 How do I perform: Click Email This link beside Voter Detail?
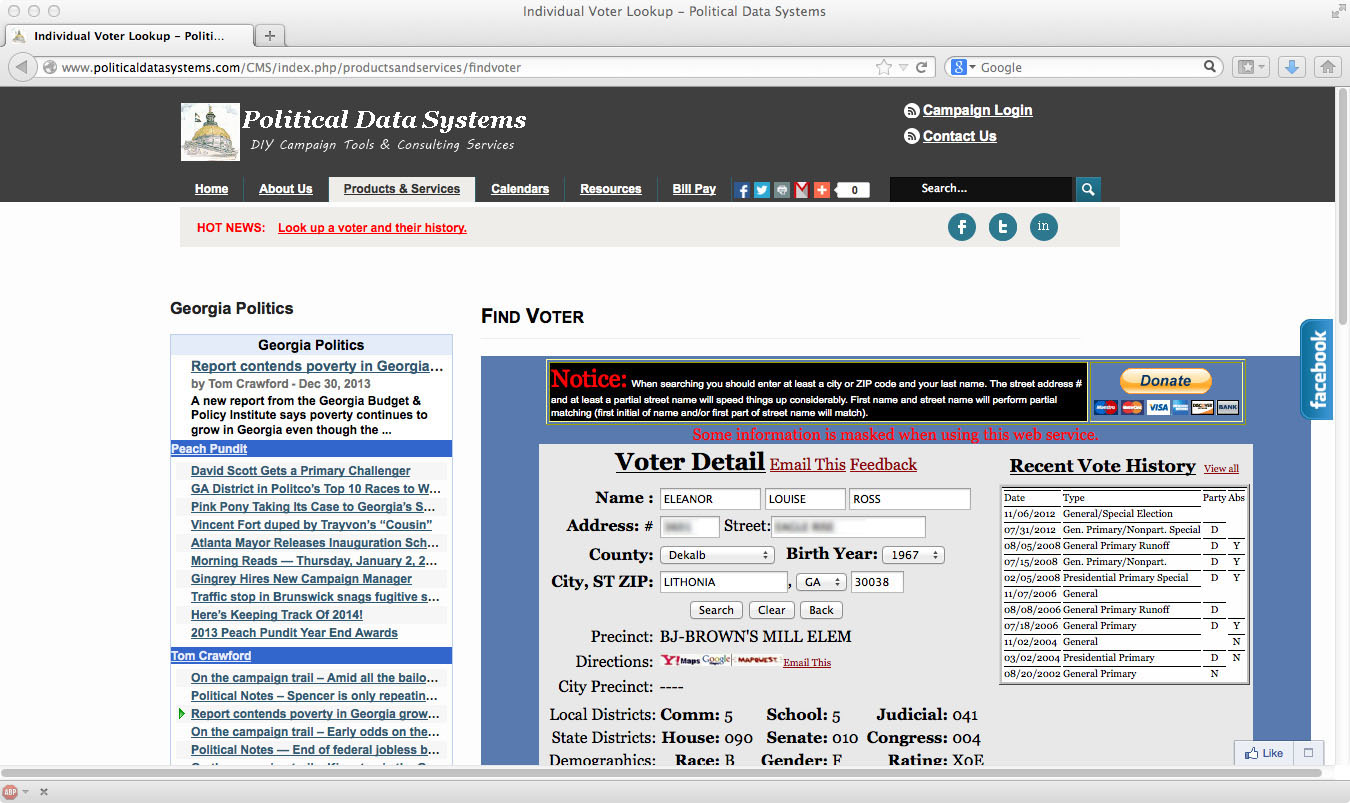tap(807, 464)
